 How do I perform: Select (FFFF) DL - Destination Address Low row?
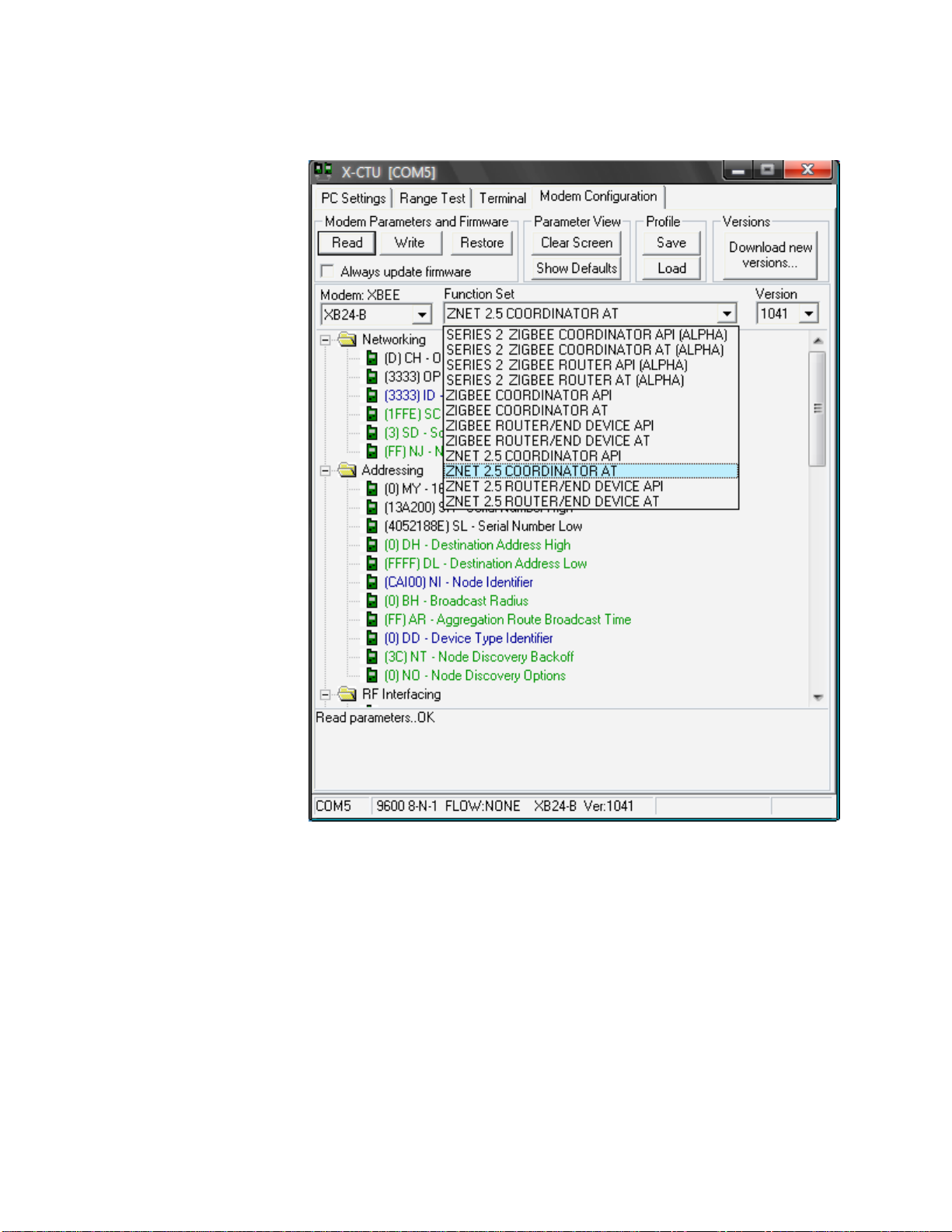tap(486, 564)
